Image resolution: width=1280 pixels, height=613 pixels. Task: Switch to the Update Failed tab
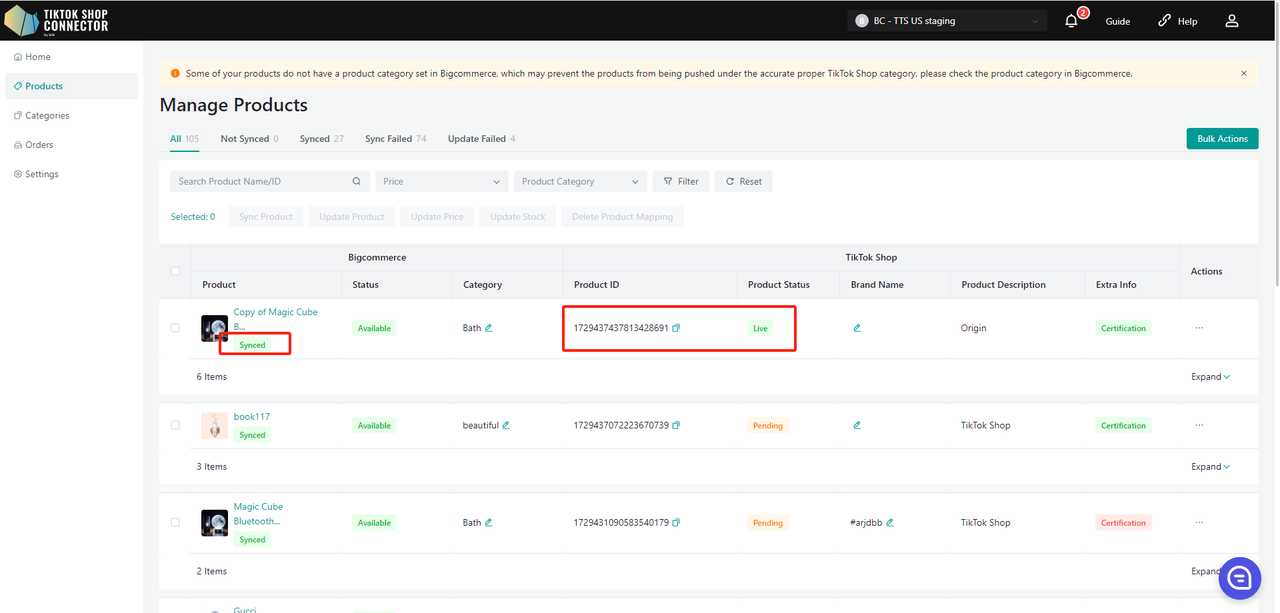[481, 139]
